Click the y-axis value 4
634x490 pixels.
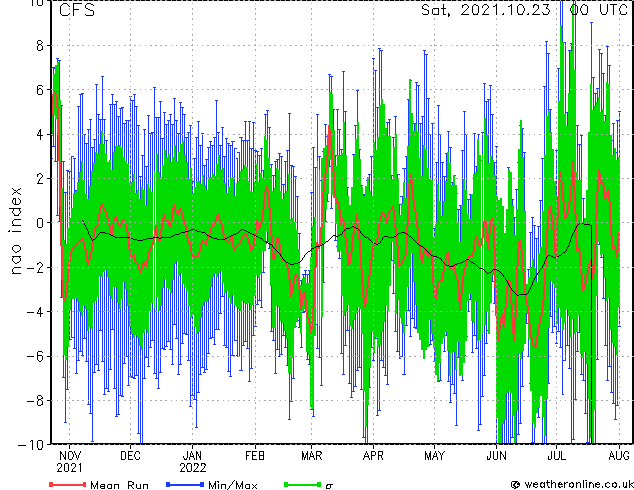point(40,135)
